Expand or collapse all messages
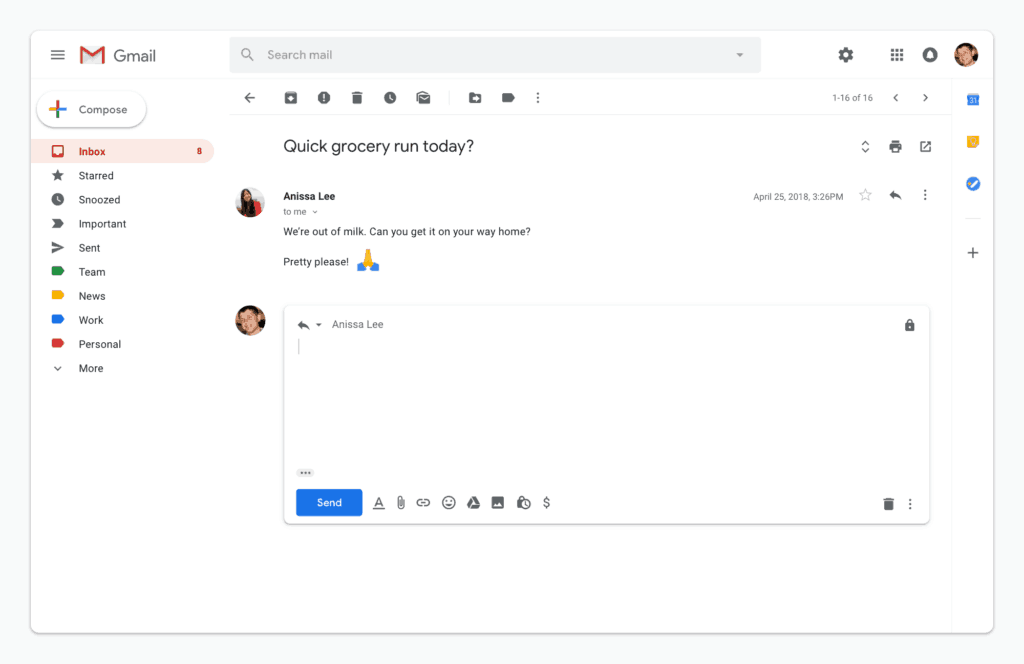This screenshot has height=664, width=1024. click(x=865, y=147)
